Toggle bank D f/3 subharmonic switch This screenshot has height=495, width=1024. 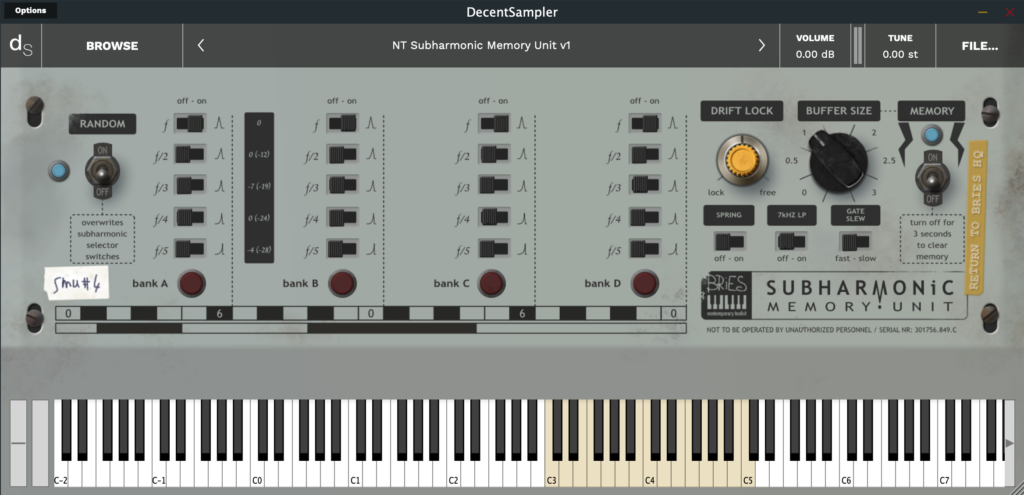[645, 185]
